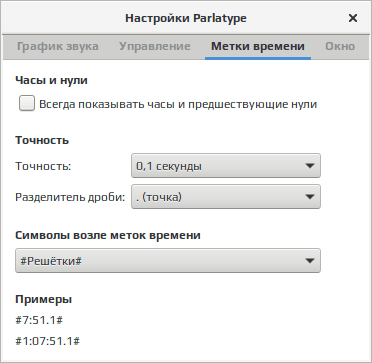Open the Управление tab
Viewport: 372px width, 363px height.
click(155, 46)
